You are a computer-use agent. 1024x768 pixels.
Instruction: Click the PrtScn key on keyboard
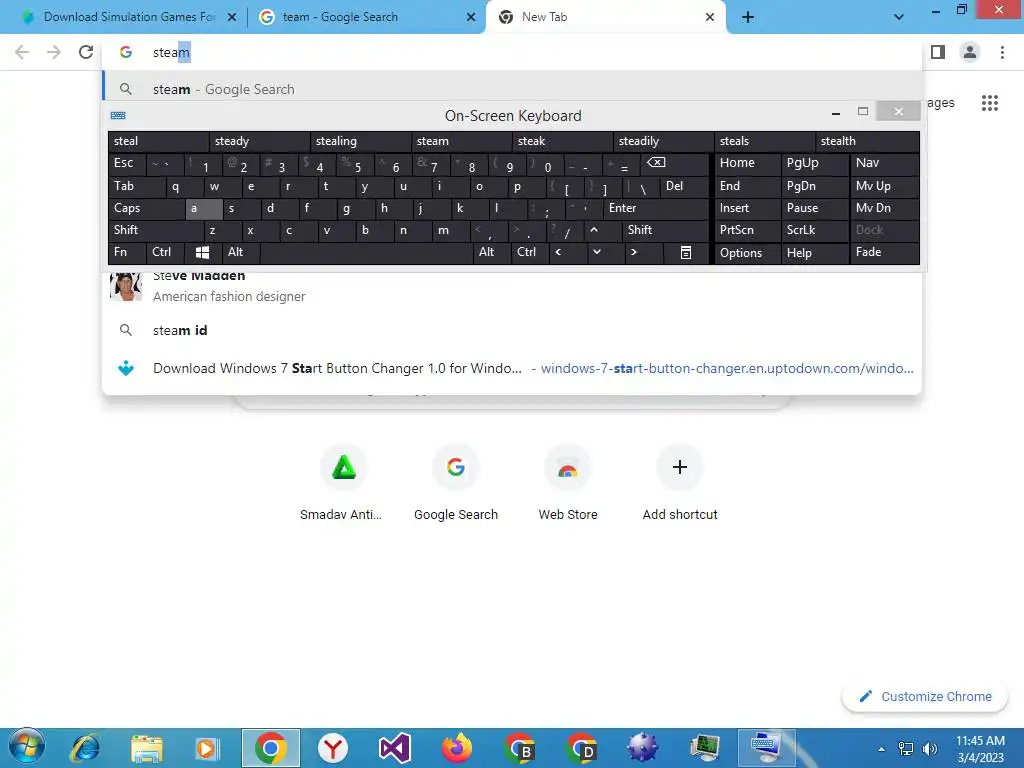tap(747, 230)
